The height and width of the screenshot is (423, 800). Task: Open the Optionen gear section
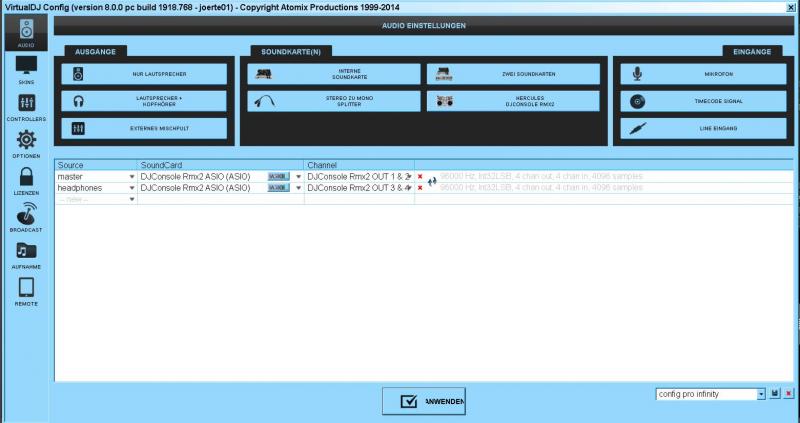pos(26,144)
